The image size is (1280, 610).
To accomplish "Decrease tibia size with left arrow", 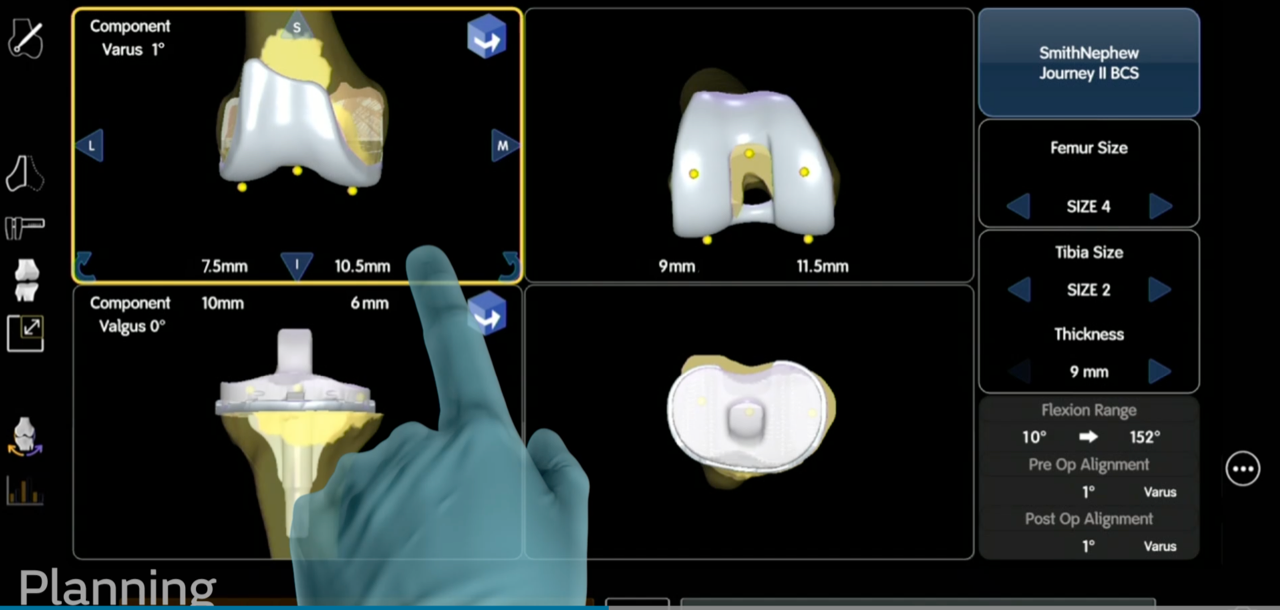I will 1018,290.
